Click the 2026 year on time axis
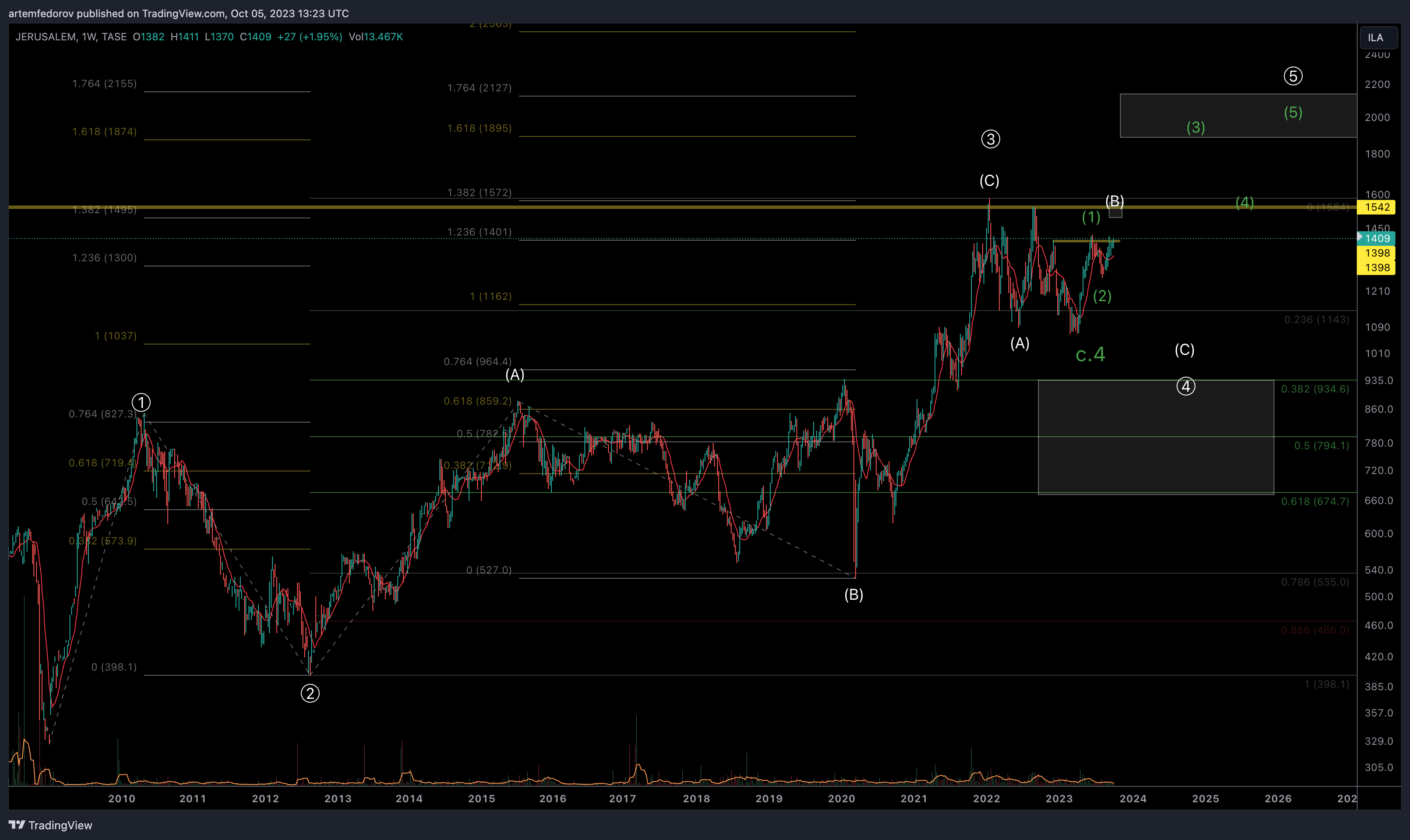 pyautogui.click(x=1278, y=798)
